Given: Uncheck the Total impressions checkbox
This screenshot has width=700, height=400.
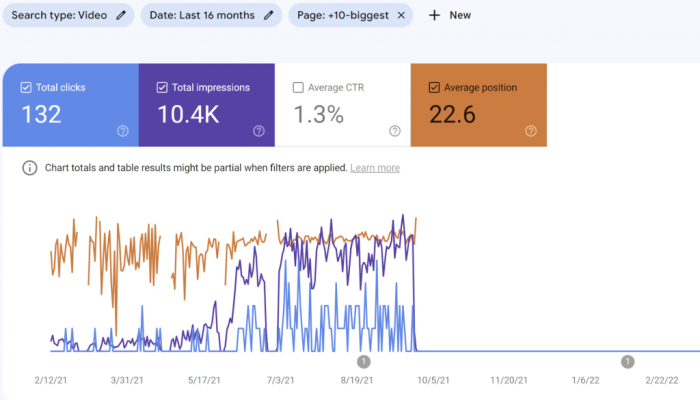Looking at the screenshot, I should pyautogui.click(x=162, y=88).
